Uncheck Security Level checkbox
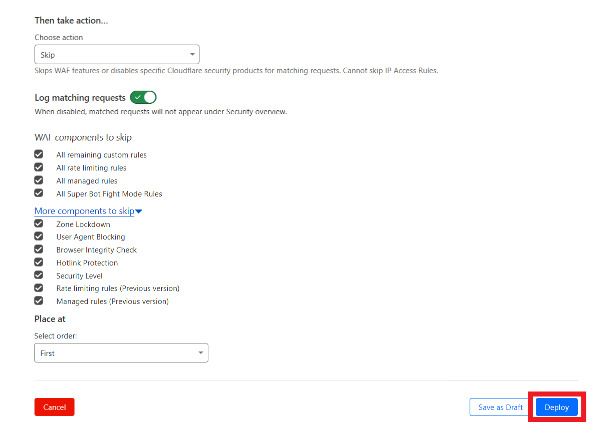Screen dimensions: 610x433 39,275
